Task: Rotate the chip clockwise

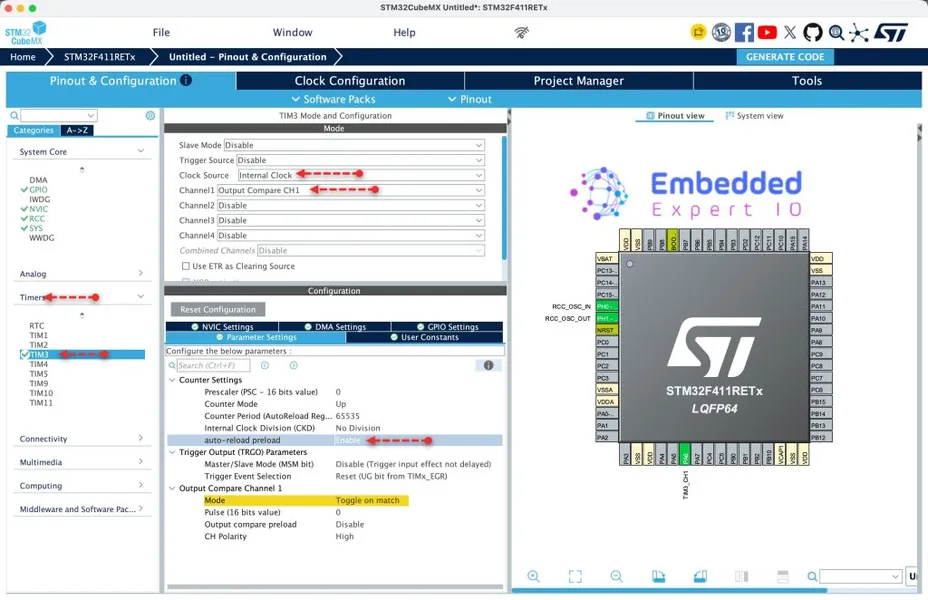Action: click(x=658, y=576)
